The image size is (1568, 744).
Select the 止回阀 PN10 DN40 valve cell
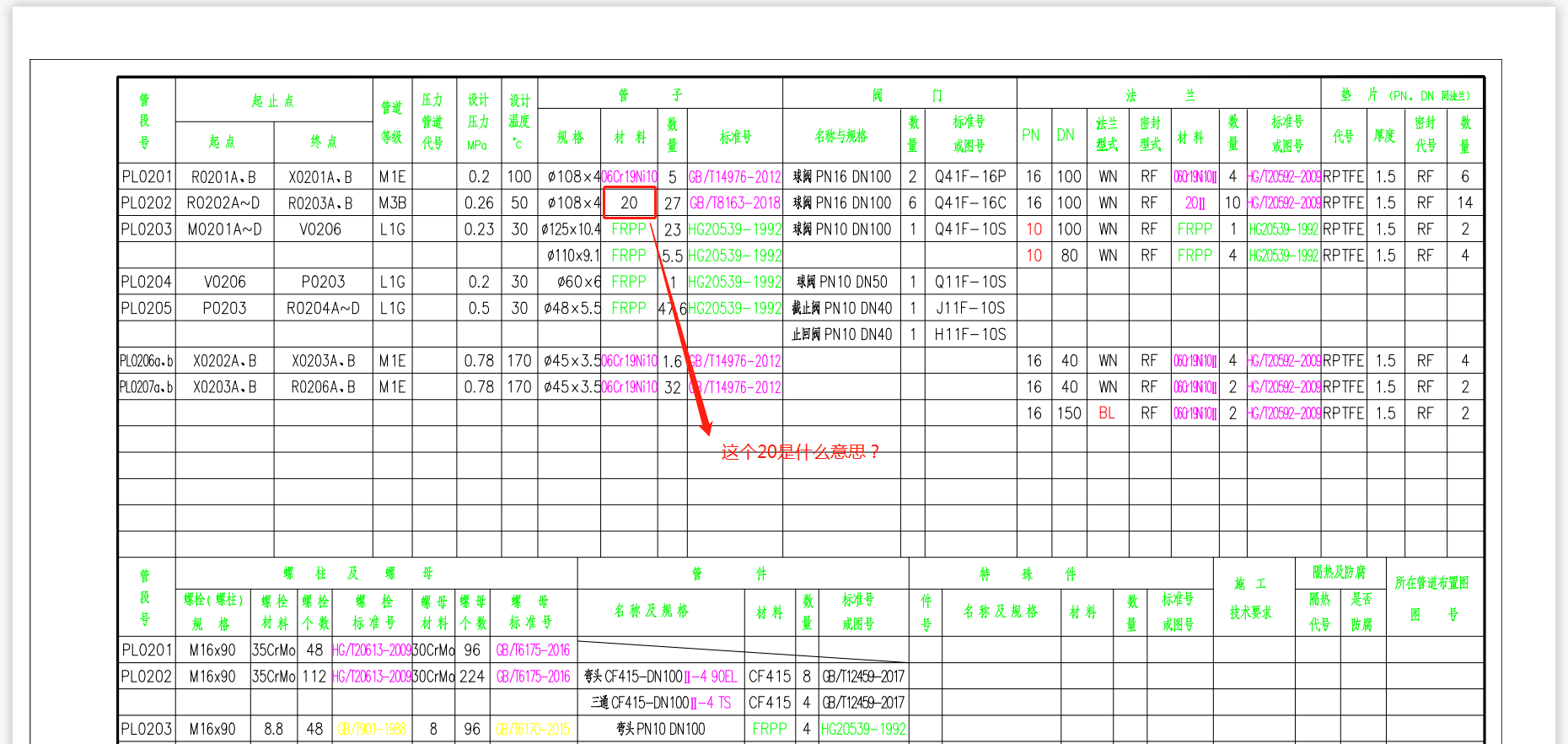pos(841,334)
